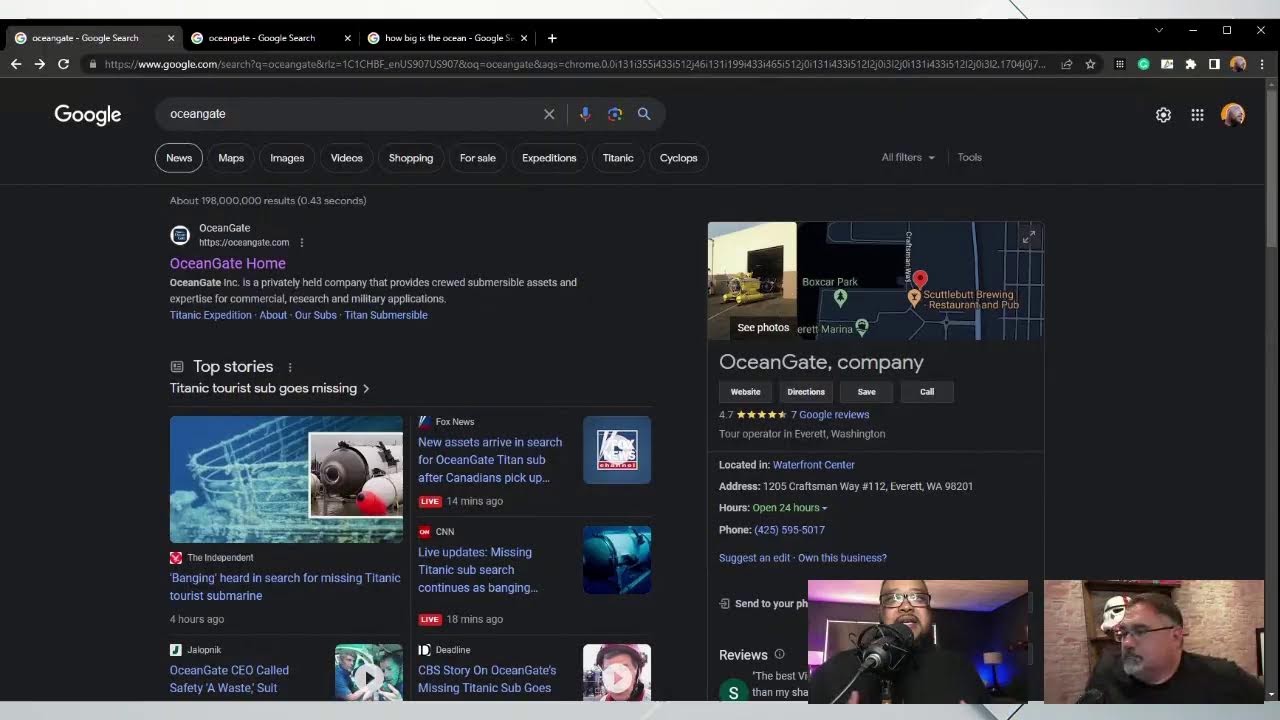Click the Website button in the OceanGate panel
Viewport: 1280px width, 720px height.
tap(745, 392)
